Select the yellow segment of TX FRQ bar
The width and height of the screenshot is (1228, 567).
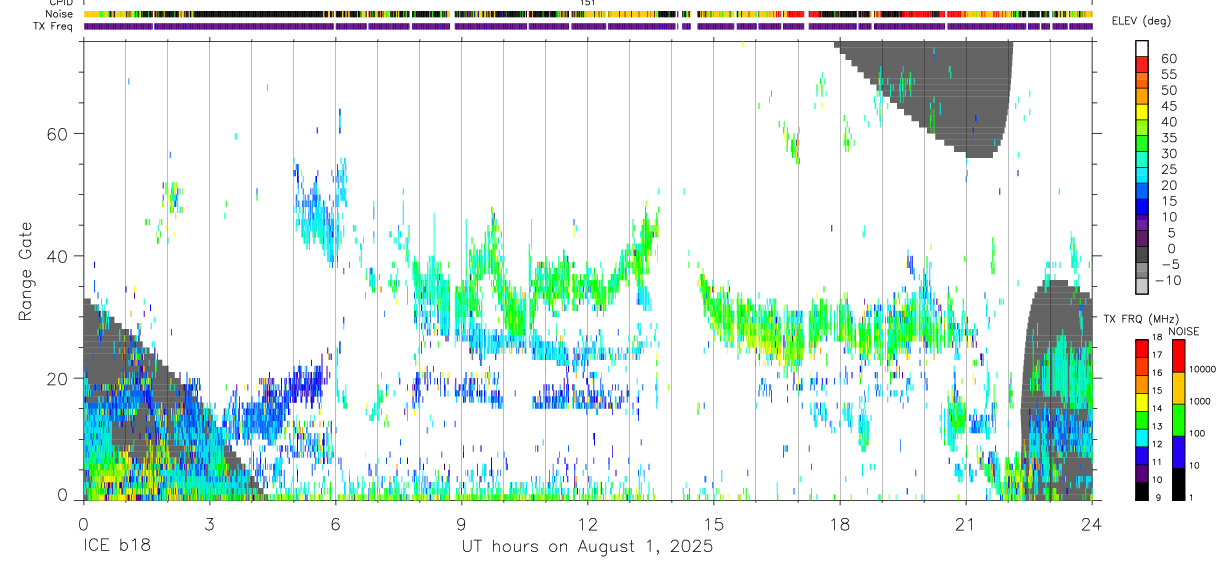point(1141,403)
